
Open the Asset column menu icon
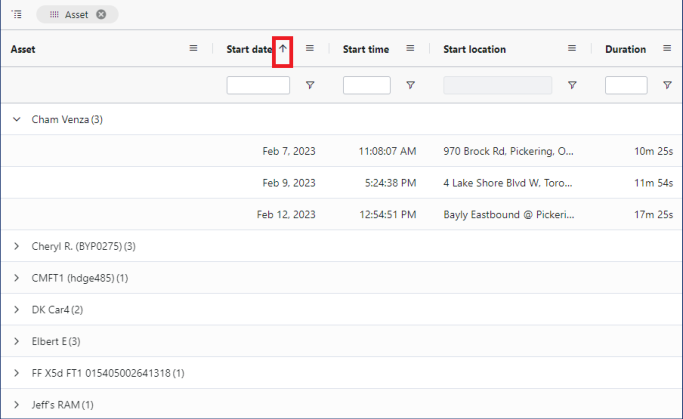194,48
